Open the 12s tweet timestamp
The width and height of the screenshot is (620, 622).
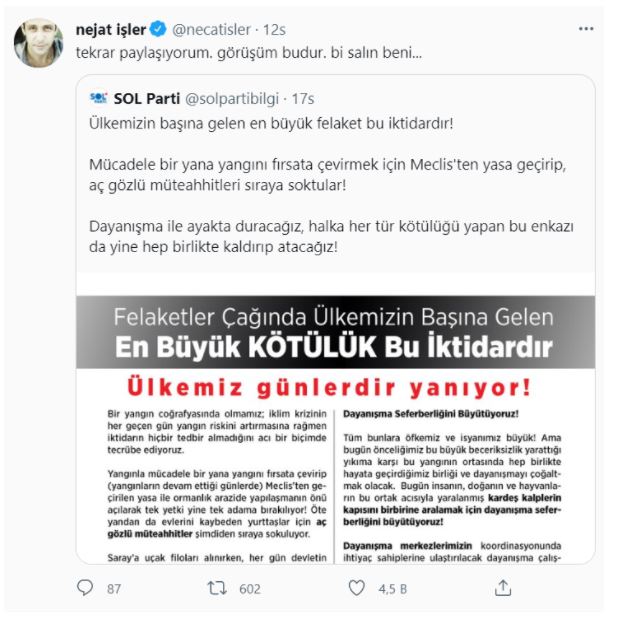274,30
